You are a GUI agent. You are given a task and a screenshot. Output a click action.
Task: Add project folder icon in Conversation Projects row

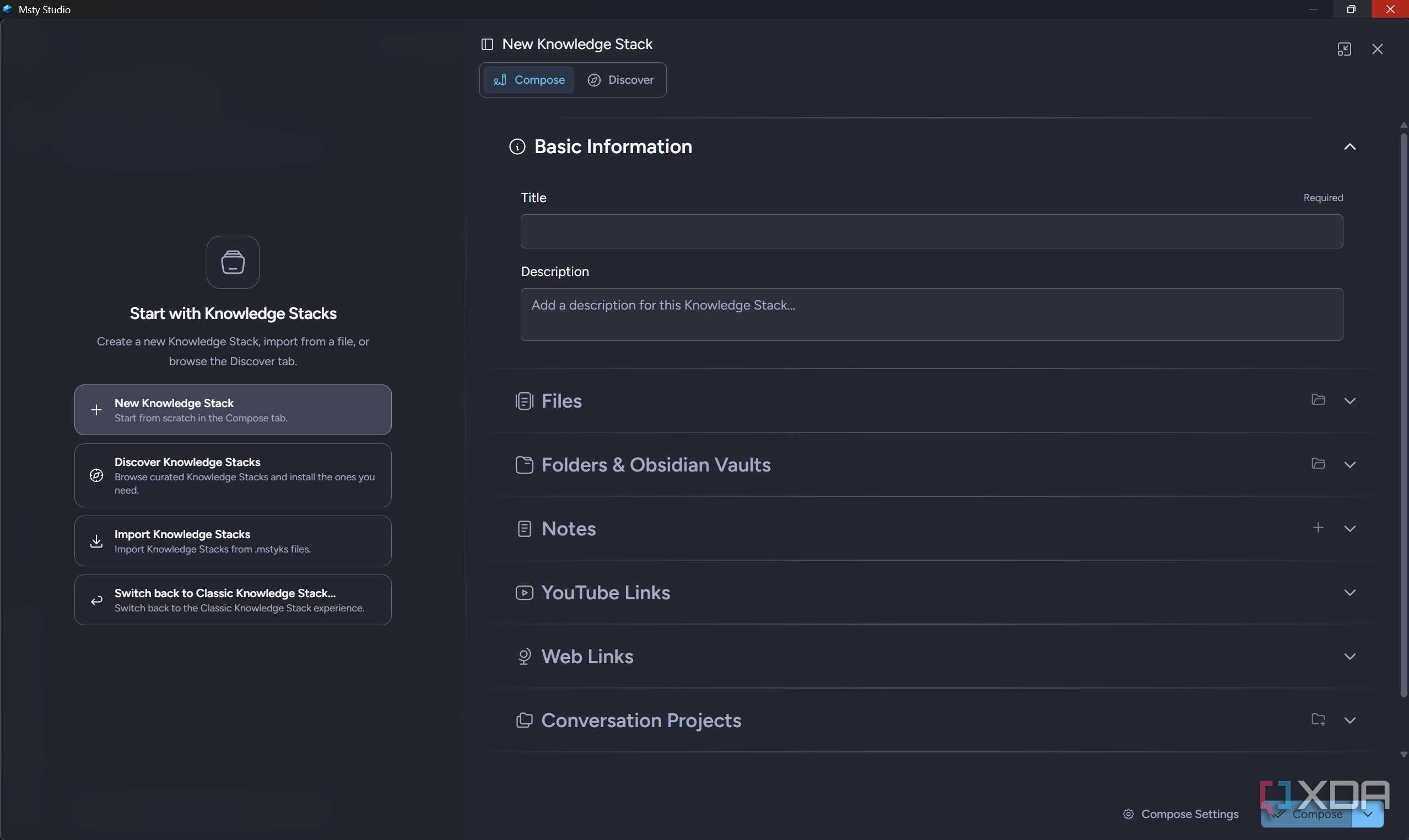(x=1318, y=719)
